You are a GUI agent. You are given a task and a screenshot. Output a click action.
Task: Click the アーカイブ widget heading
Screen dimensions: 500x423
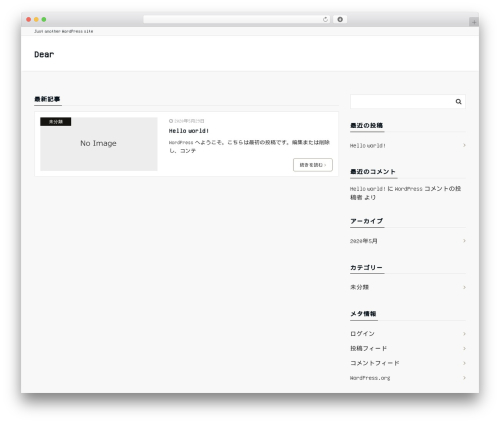click(x=366, y=221)
